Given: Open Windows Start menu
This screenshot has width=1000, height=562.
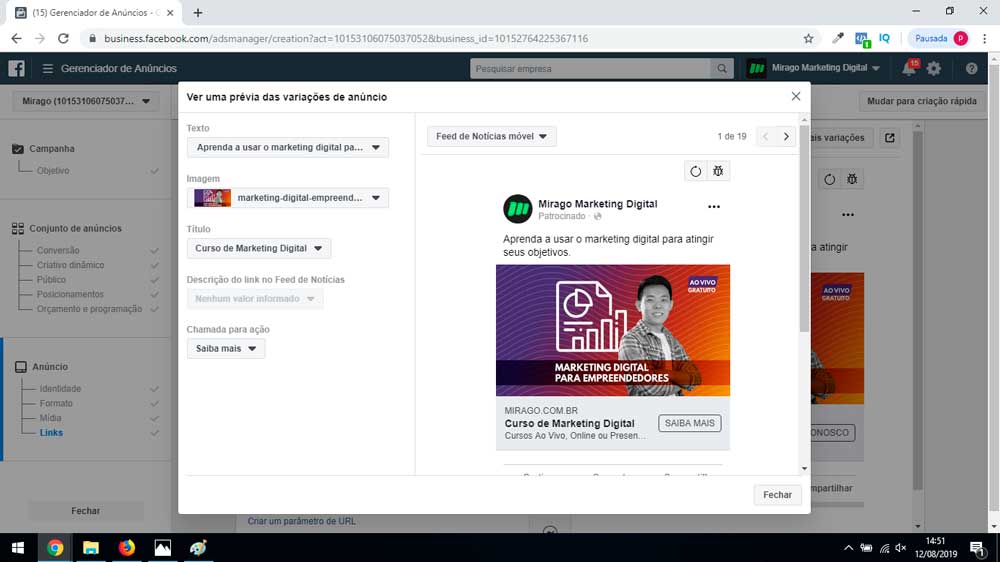Looking at the screenshot, I should pos(18,548).
